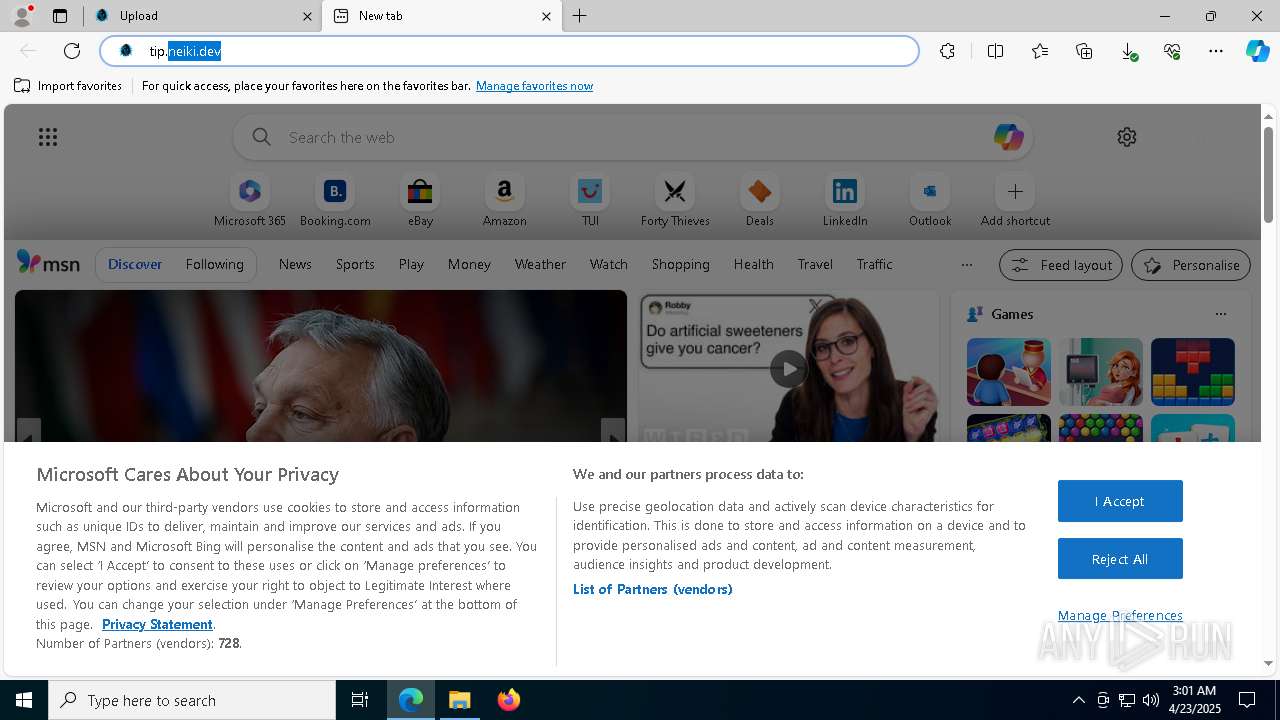The width and height of the screenshot is (1280, 720).
Task: Focus the address bar with tip.neiki.dev
Action: click(x=510, y=51)
